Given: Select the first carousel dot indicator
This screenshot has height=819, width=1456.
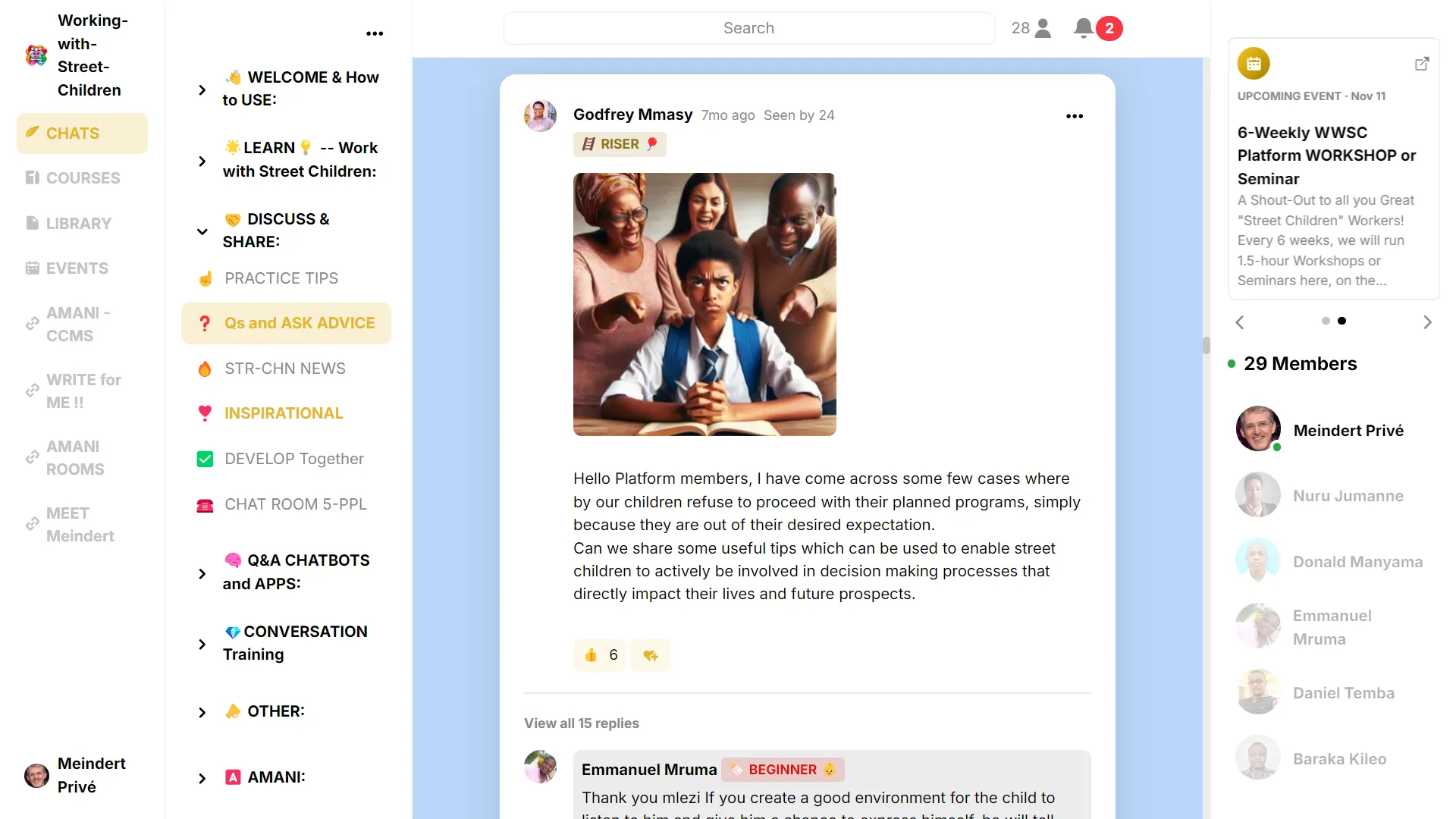Looking at the screenshot, I should pos(1325,321).
